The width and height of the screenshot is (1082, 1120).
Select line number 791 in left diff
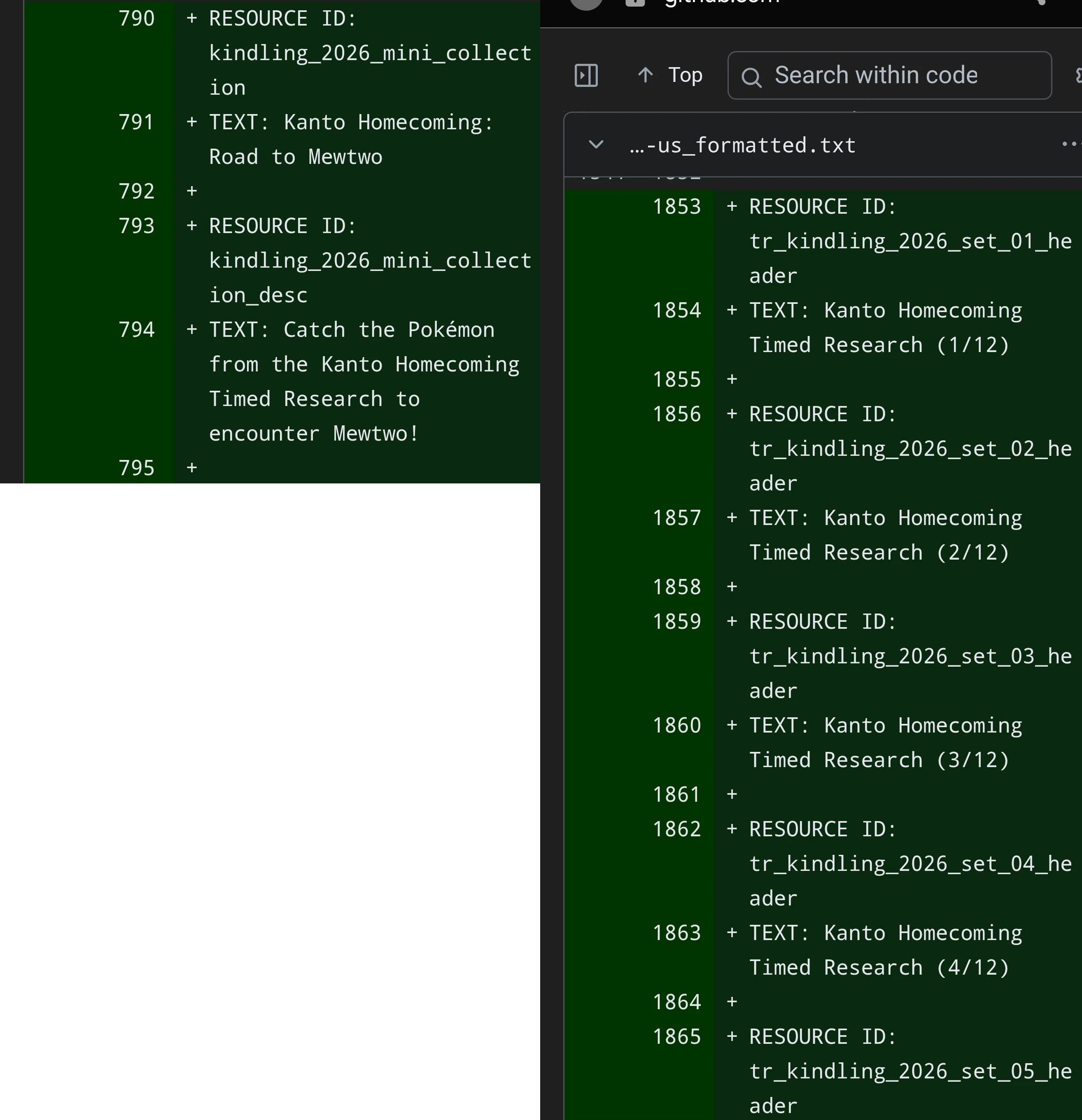tap(136, 122)
